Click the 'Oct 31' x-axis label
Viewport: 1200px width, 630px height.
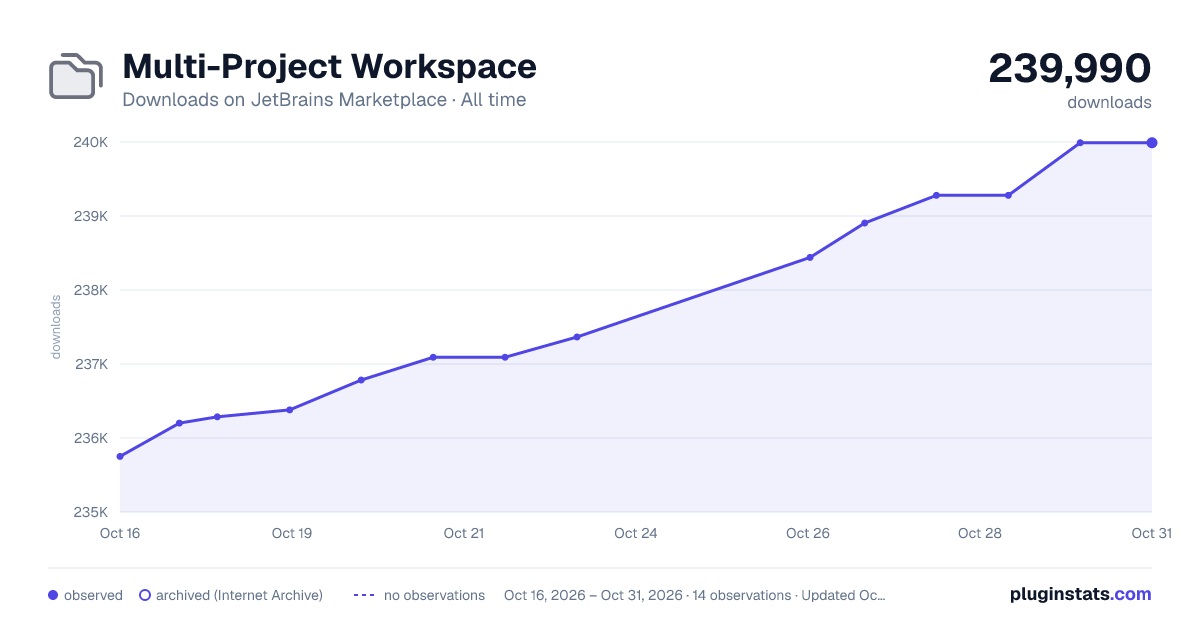[x=1151, y=533]
